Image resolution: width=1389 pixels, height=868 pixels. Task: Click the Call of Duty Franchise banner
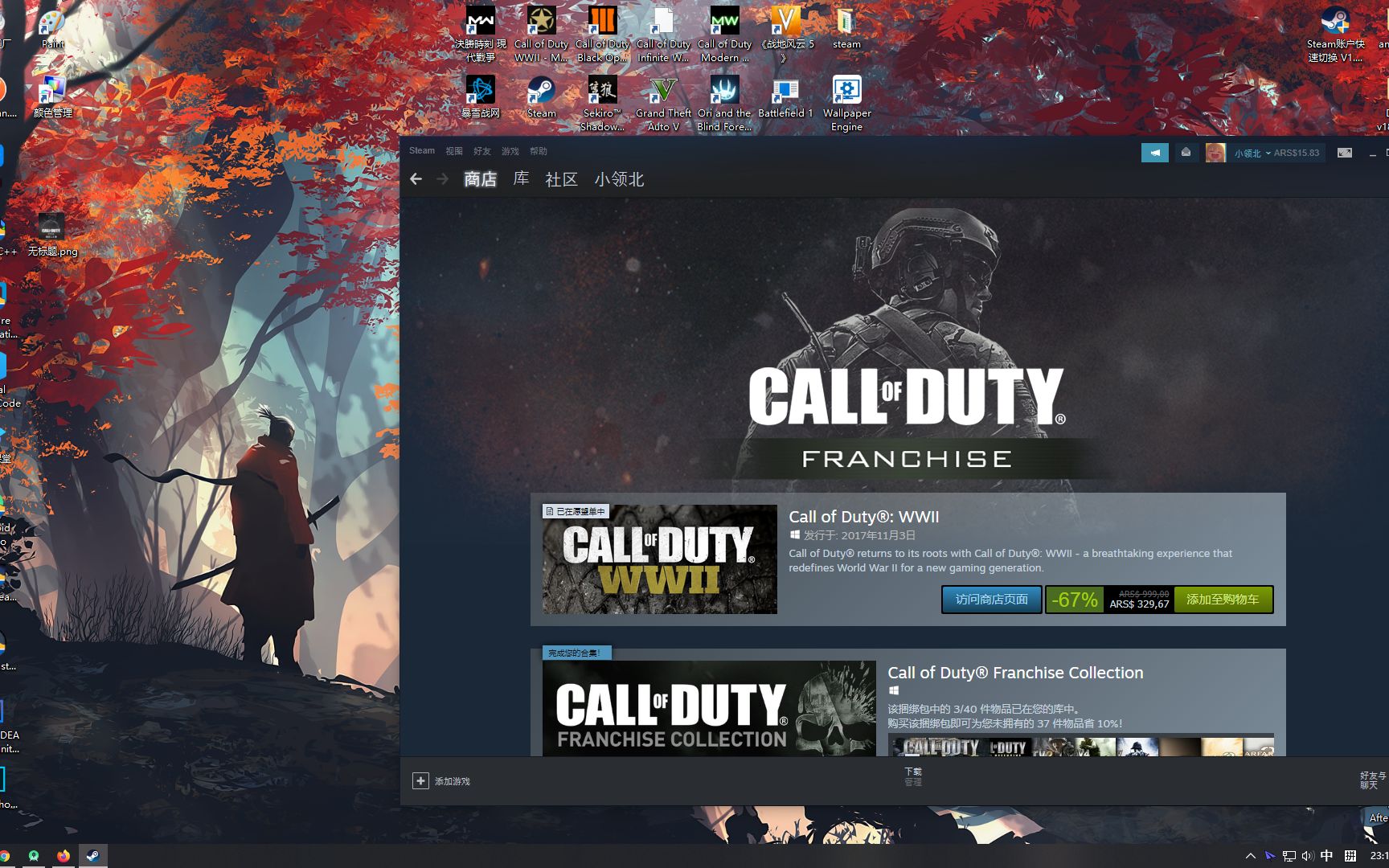(906, 346)
